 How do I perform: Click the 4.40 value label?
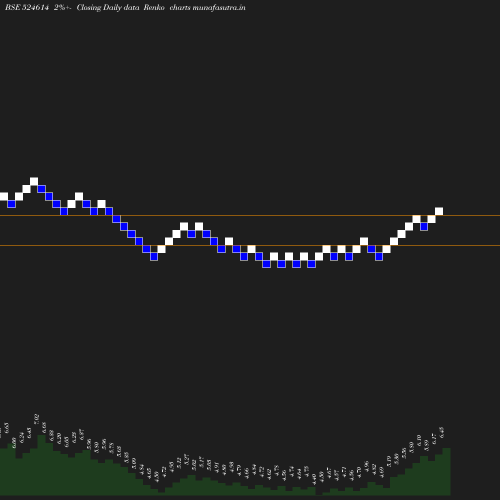pos(314,479)
